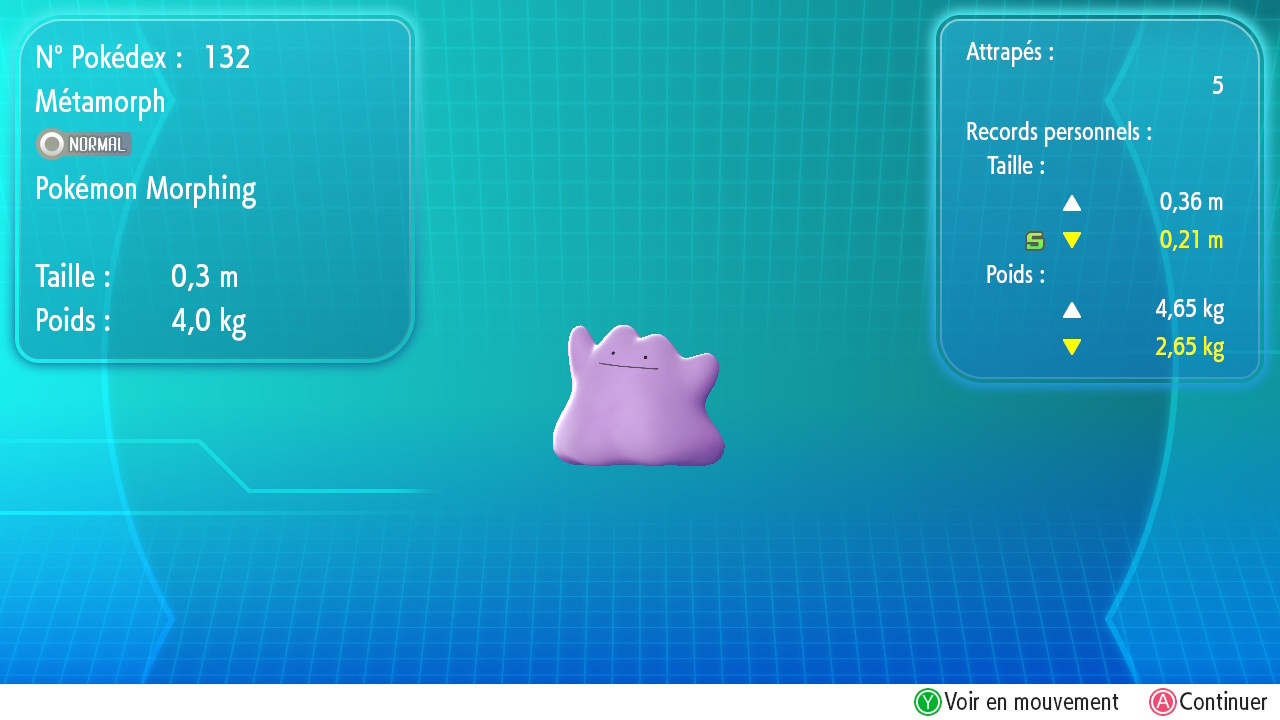Click the Attrapés count of 5
Image resolution: width=1280 pixels, height=720 pixels.
tap(1217, 86)
